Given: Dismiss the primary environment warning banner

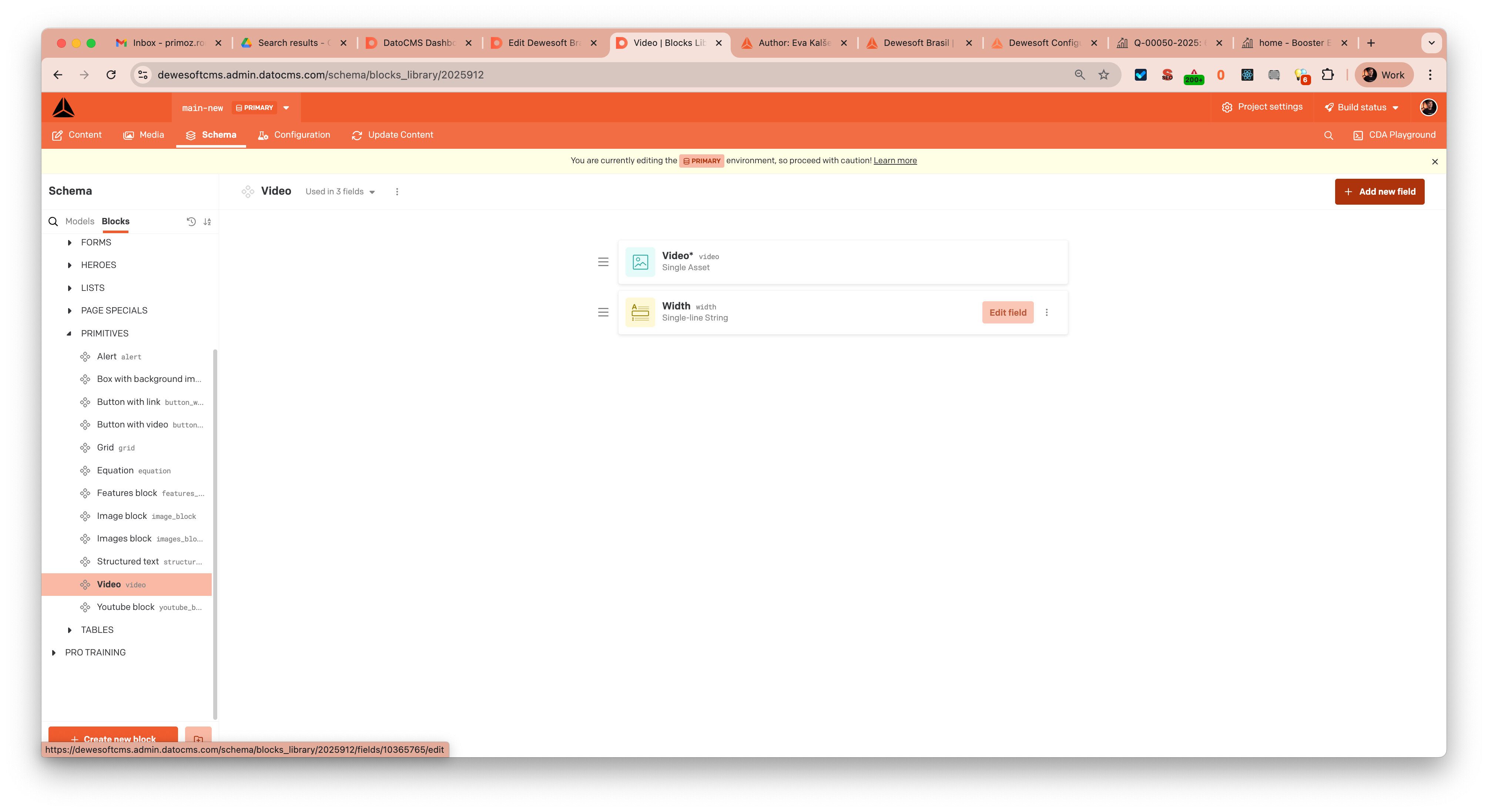Looking at the screenshot, I should pyautogui.click(x=1435, y=162).
